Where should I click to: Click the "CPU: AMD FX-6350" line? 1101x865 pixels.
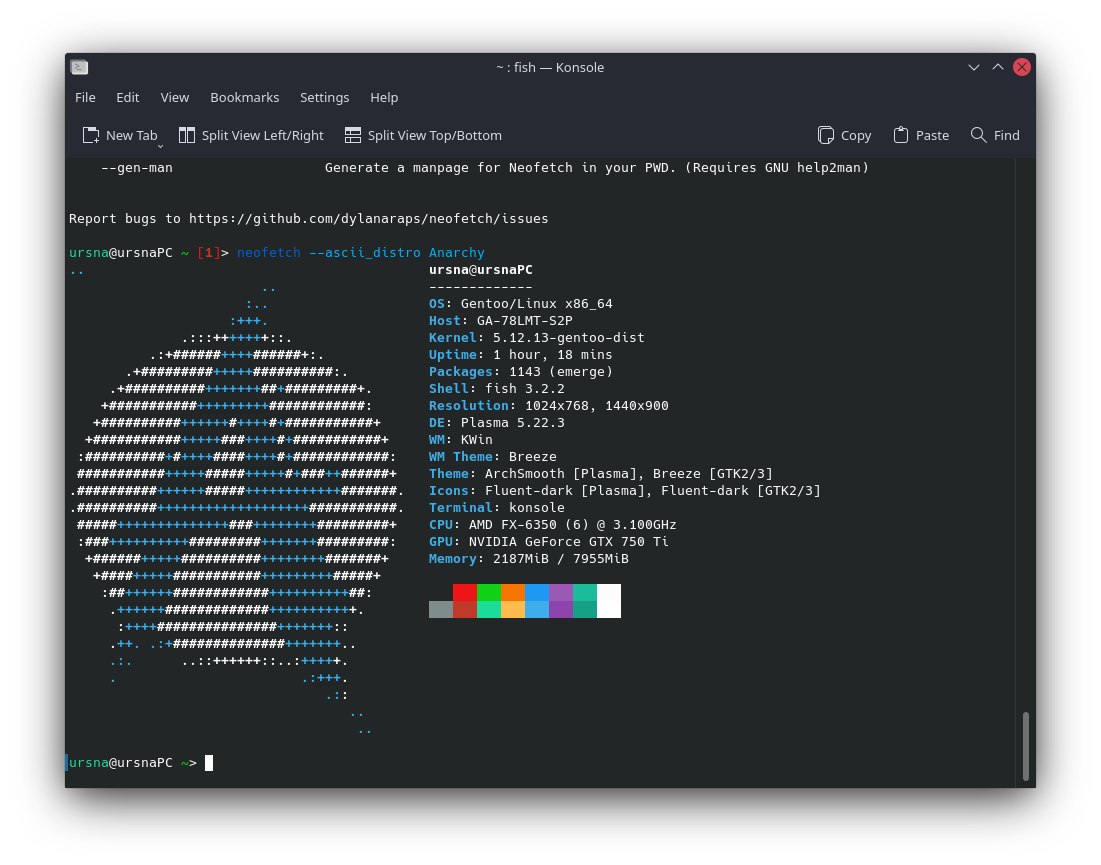[x=553, y=524]
